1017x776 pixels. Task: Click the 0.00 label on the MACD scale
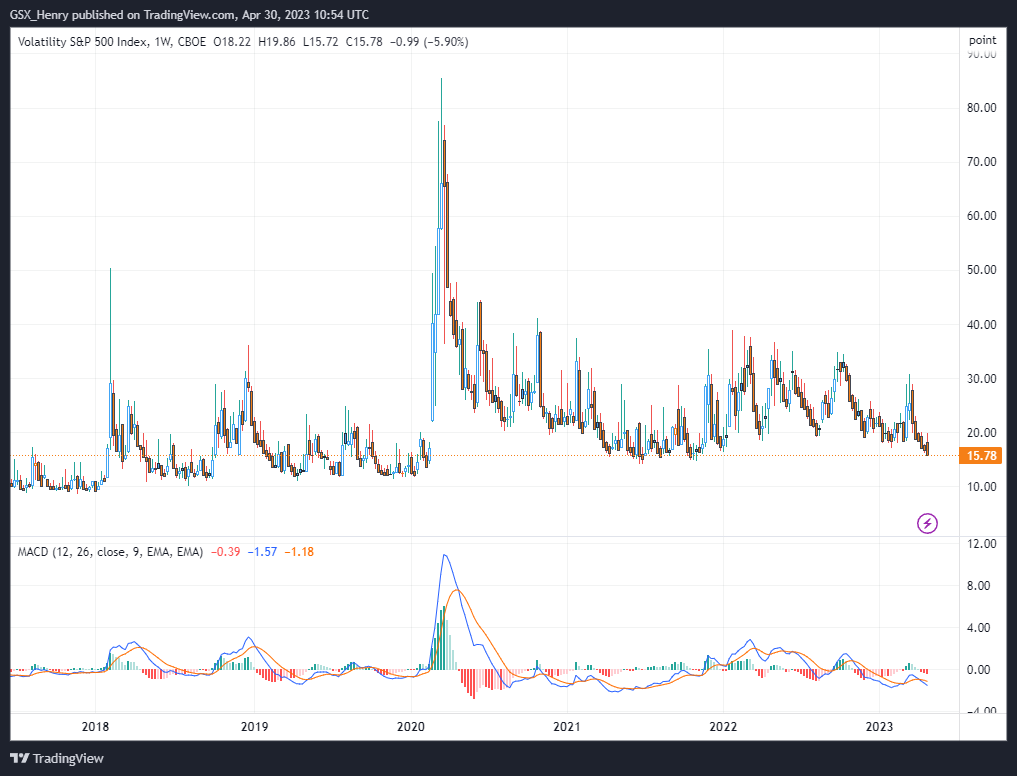[x=979, y=670]
